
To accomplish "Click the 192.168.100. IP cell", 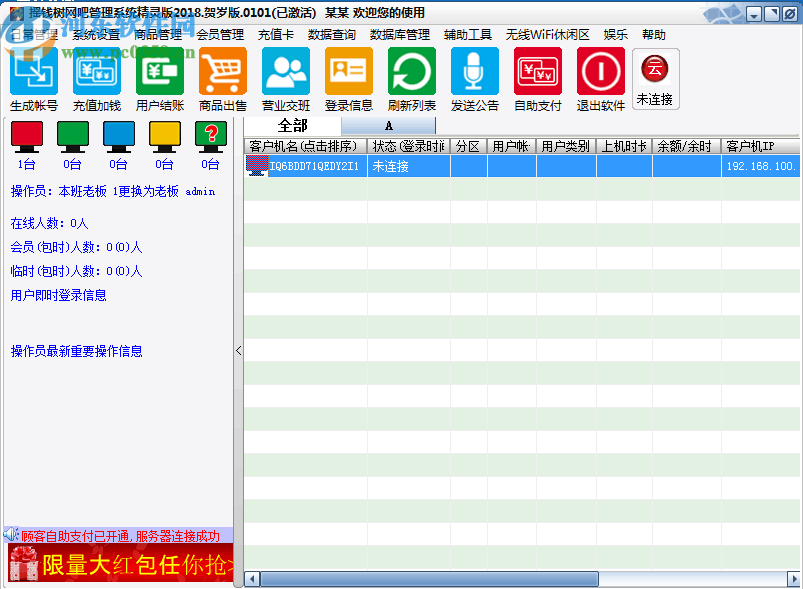I will point(760,166).
